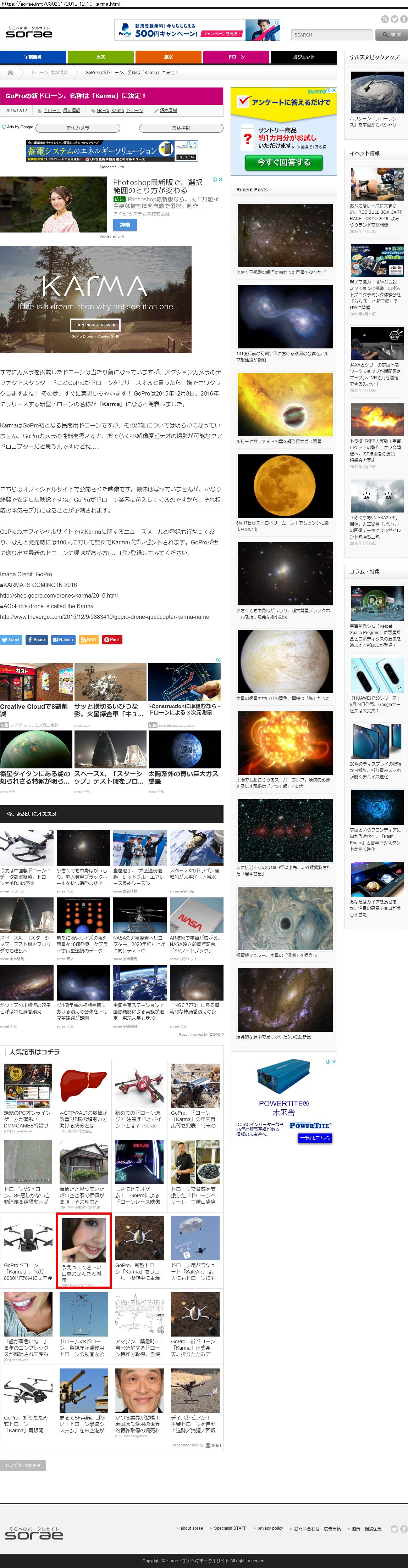Open recommended ARノートブック NASA article
This screenshot has height=1568, width=408.
click(196, 929)
